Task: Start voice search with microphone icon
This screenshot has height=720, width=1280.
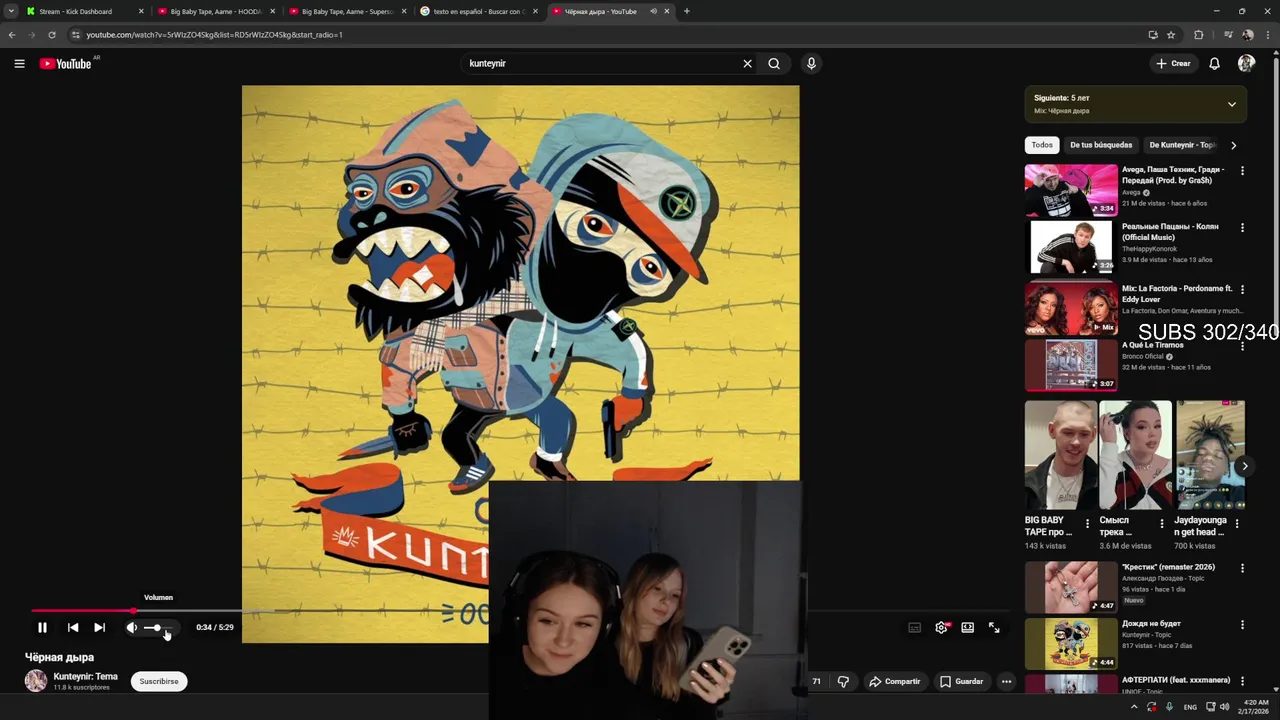Action: 811,63
